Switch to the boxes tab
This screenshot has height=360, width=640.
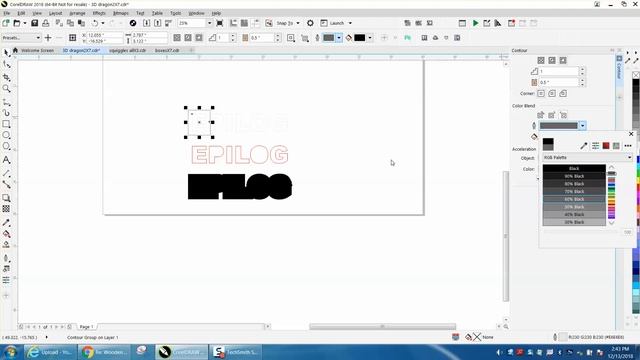(167, 51)
